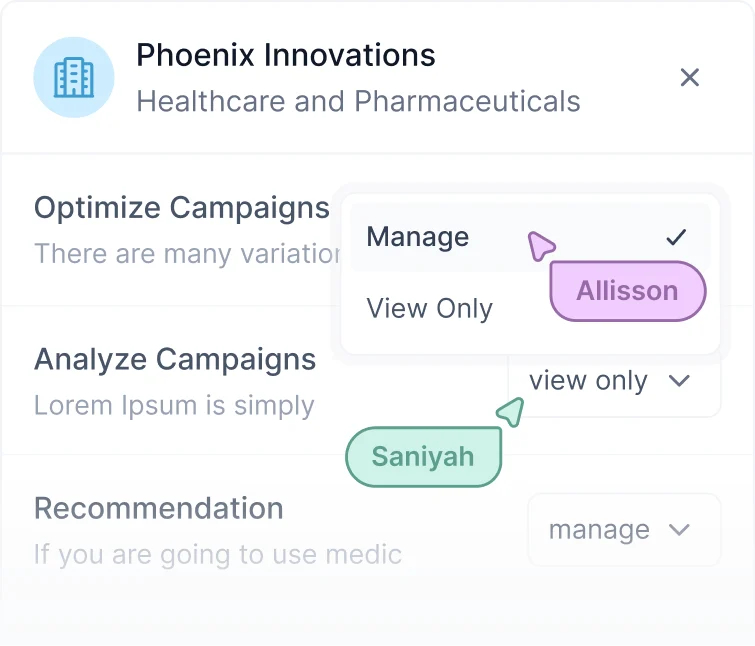Click the purple Allisson cursor label

[628, 291]
